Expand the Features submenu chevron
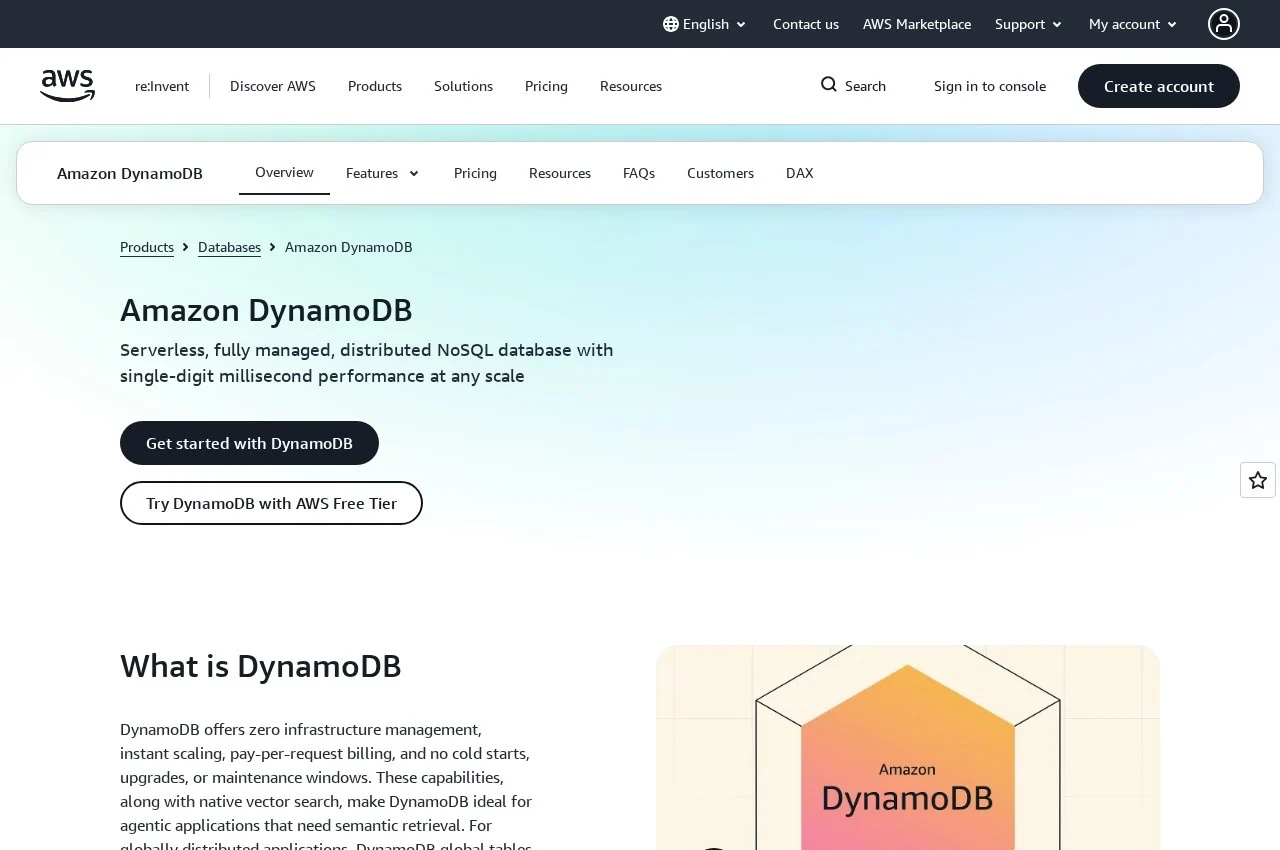 414,174
